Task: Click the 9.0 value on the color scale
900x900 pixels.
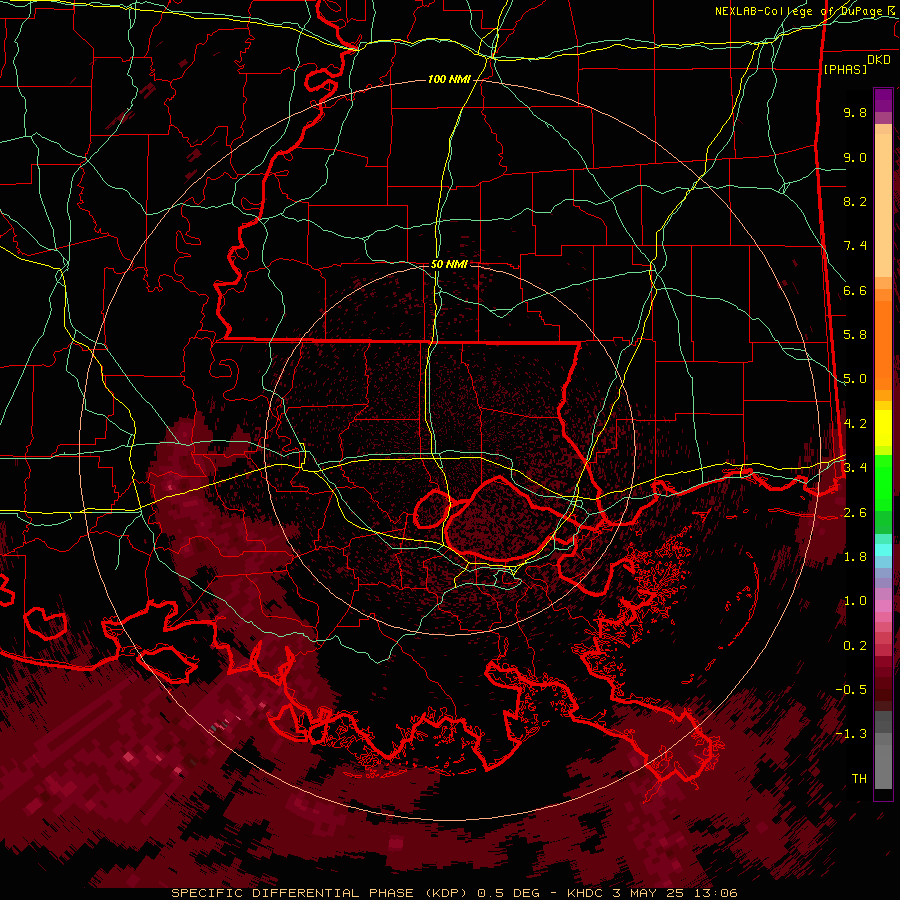Action: pos(855,157)
